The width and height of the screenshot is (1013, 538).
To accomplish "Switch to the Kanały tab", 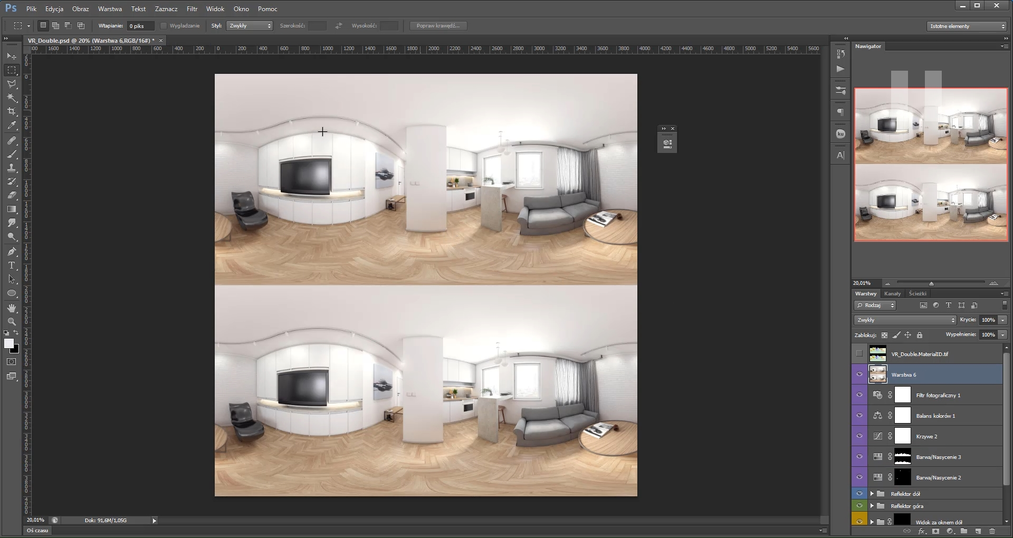I will pos(892,293).
